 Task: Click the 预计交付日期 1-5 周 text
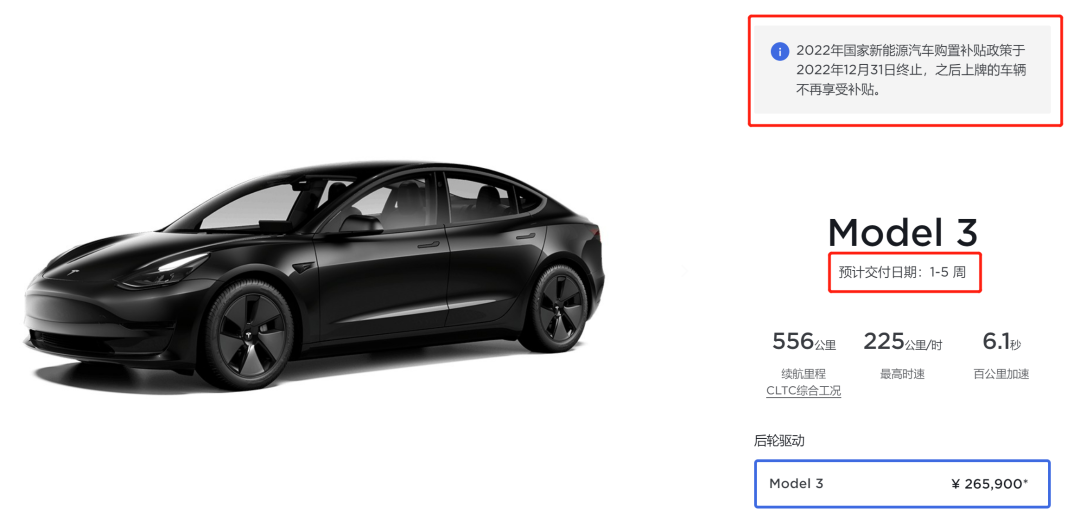[902, 272]
